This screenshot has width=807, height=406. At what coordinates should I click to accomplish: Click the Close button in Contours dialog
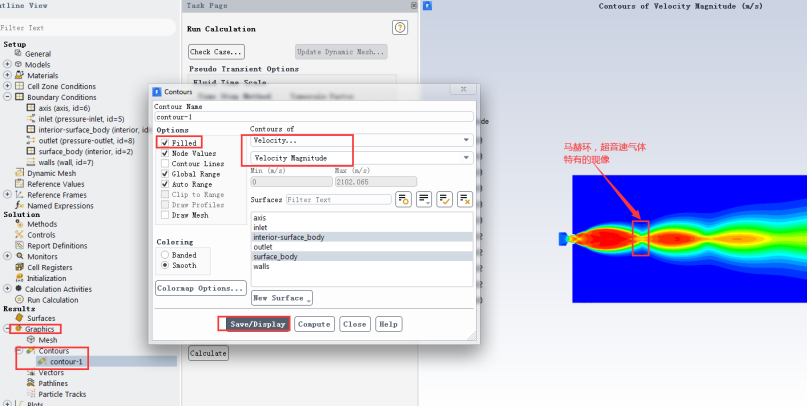click(355, 324)
